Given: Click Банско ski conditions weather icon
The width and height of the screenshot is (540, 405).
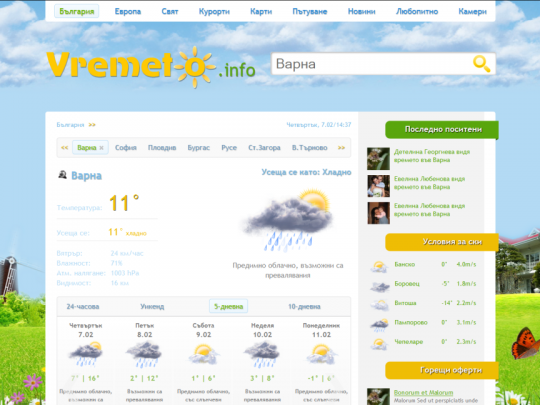Looking at the screenshot, I should [x=379, y=266].
